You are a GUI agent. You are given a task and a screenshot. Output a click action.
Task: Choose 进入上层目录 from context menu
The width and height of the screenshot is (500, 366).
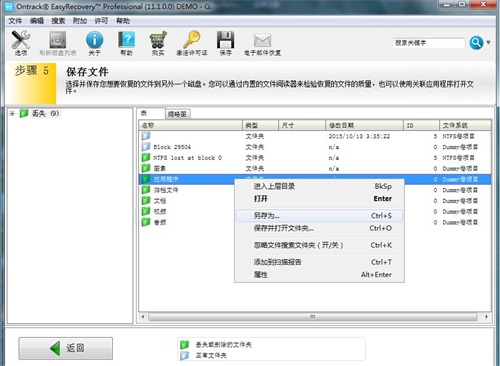coord(319,186)
